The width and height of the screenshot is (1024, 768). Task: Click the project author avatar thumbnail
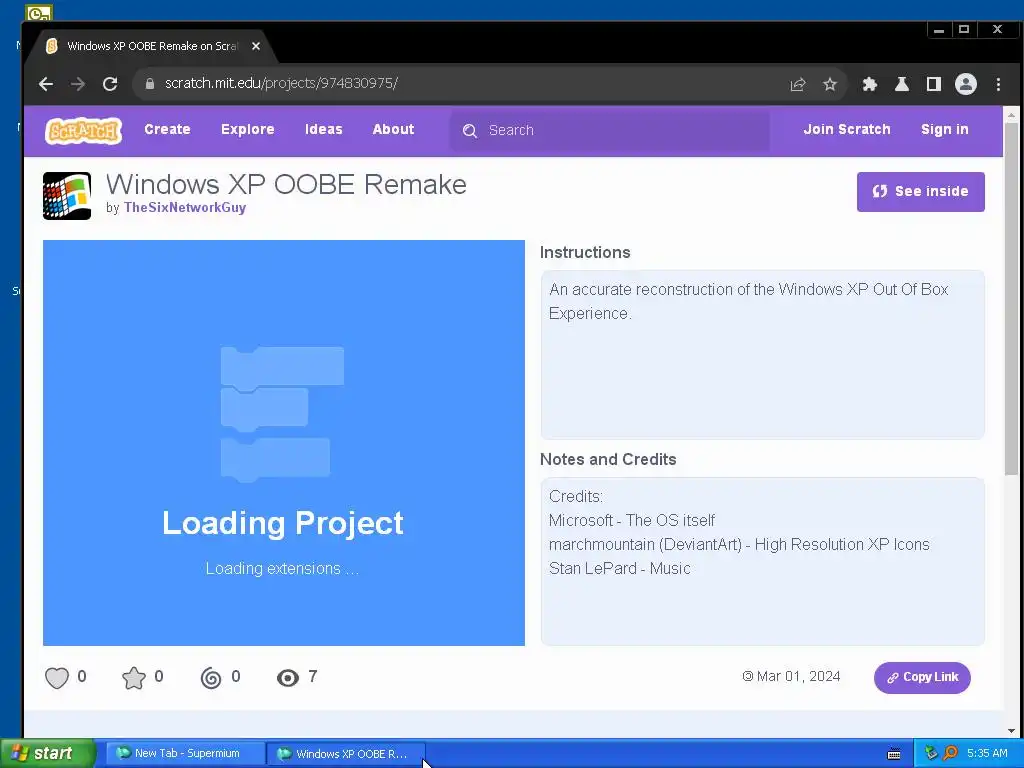tap(67, 196)
